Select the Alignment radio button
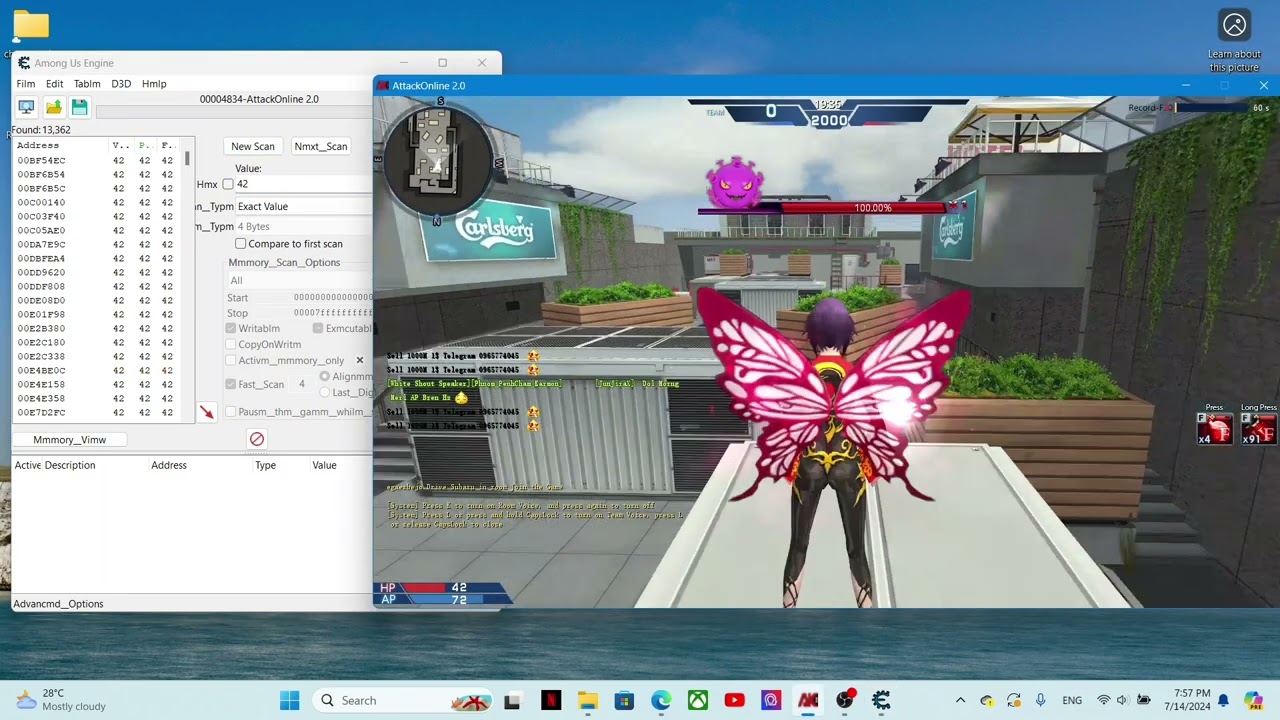The height and width of the screenshot is (720, 1280). (325, 377)
